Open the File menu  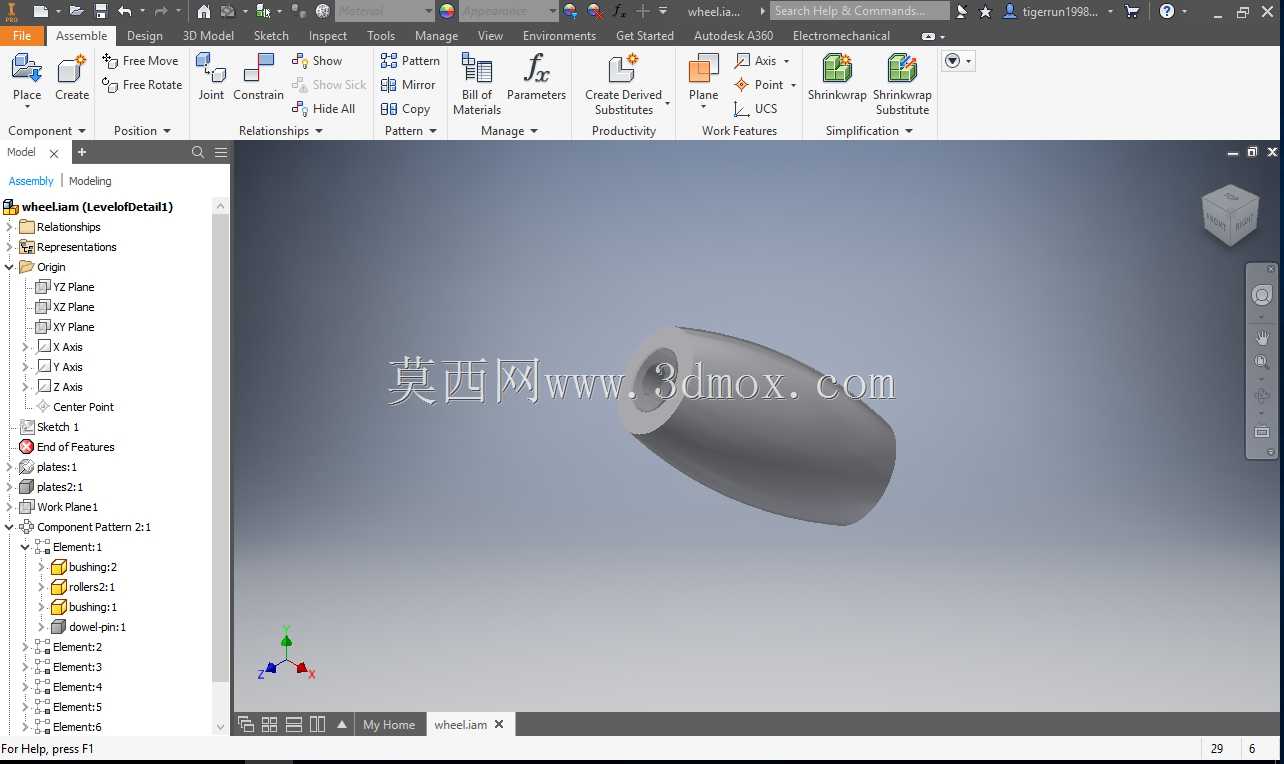22,36
